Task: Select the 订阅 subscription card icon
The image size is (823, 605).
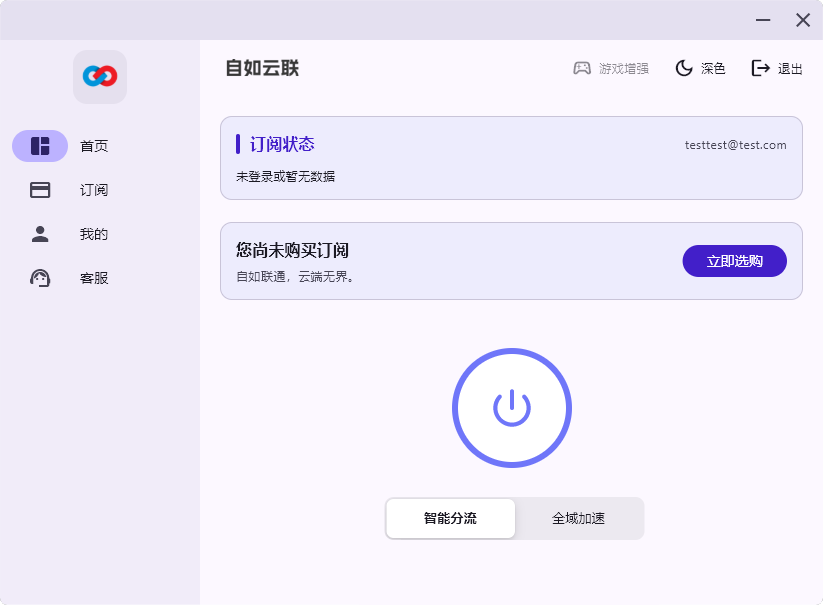Action: 39,190
